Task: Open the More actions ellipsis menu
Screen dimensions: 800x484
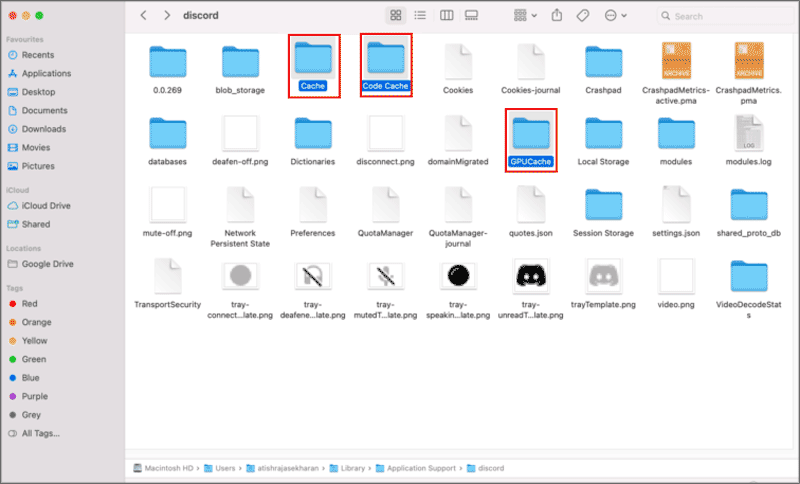Action: [615, 15]
